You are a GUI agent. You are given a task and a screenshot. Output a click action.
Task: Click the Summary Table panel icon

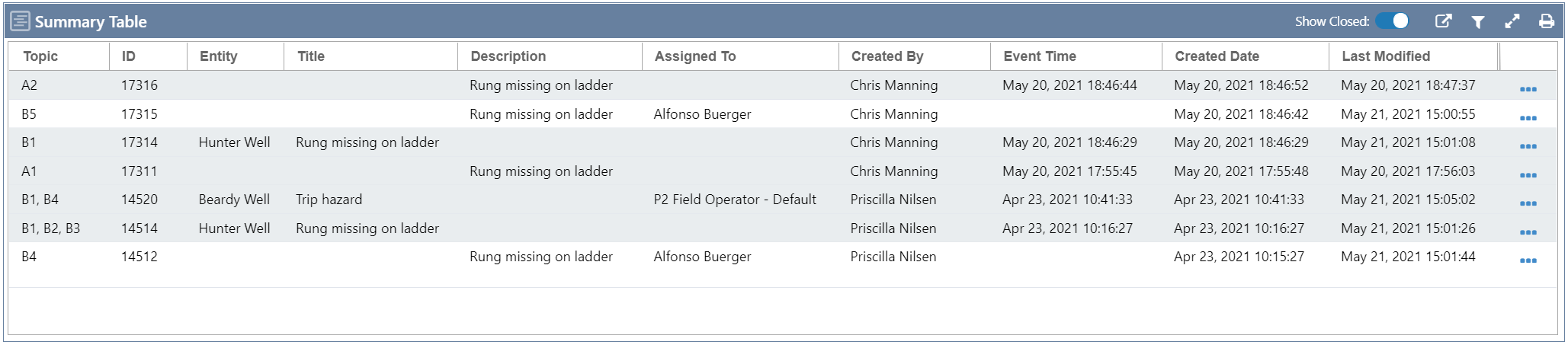(21, 21)
